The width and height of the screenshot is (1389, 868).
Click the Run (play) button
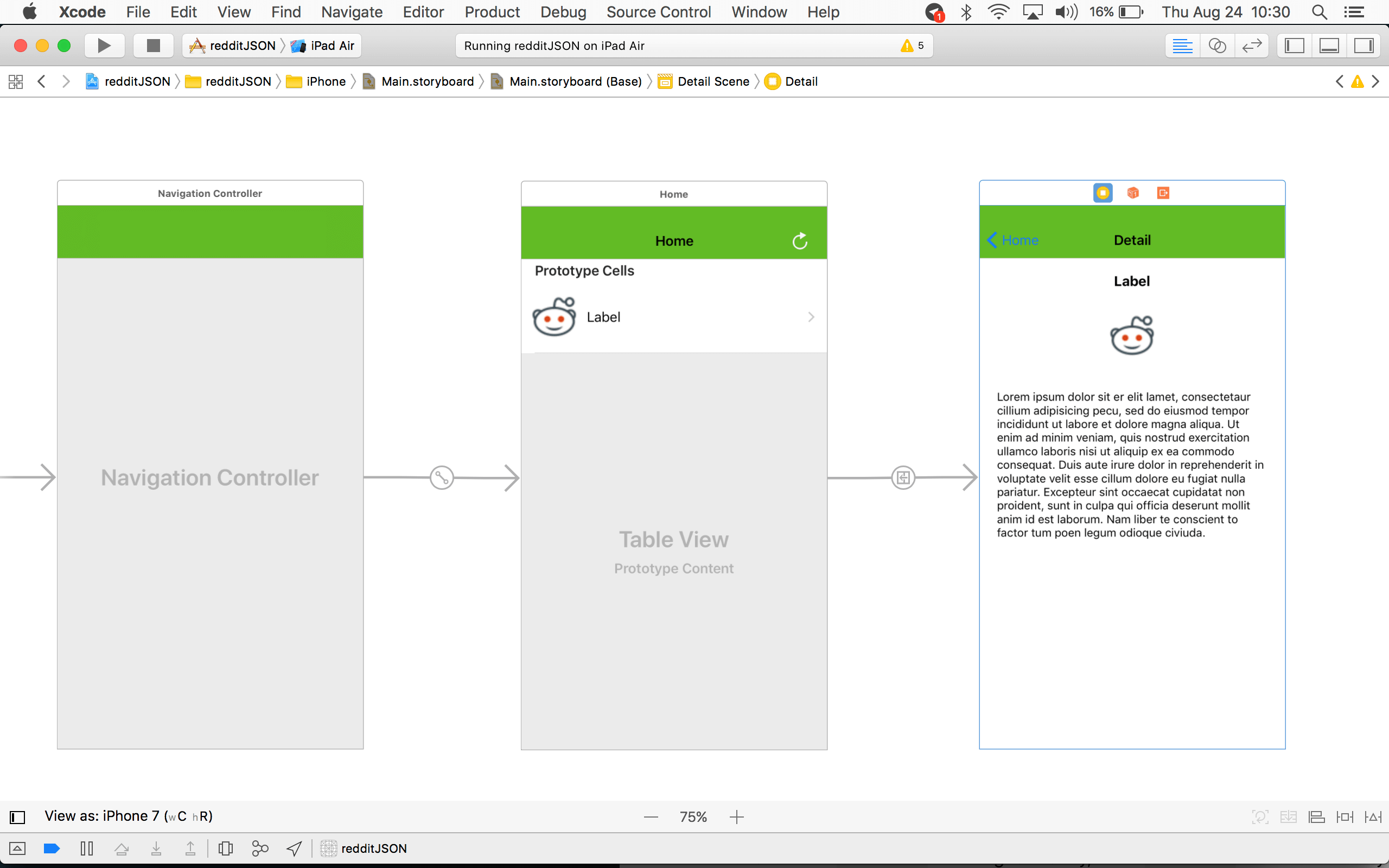pyautogui.click(x=104, y=46)
